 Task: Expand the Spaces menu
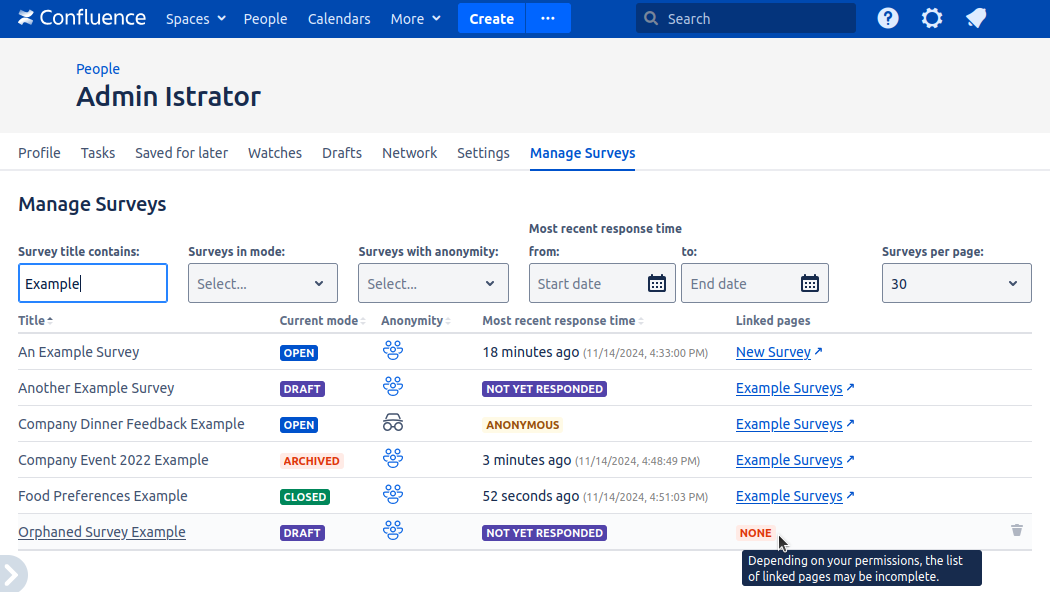[195, 19]
